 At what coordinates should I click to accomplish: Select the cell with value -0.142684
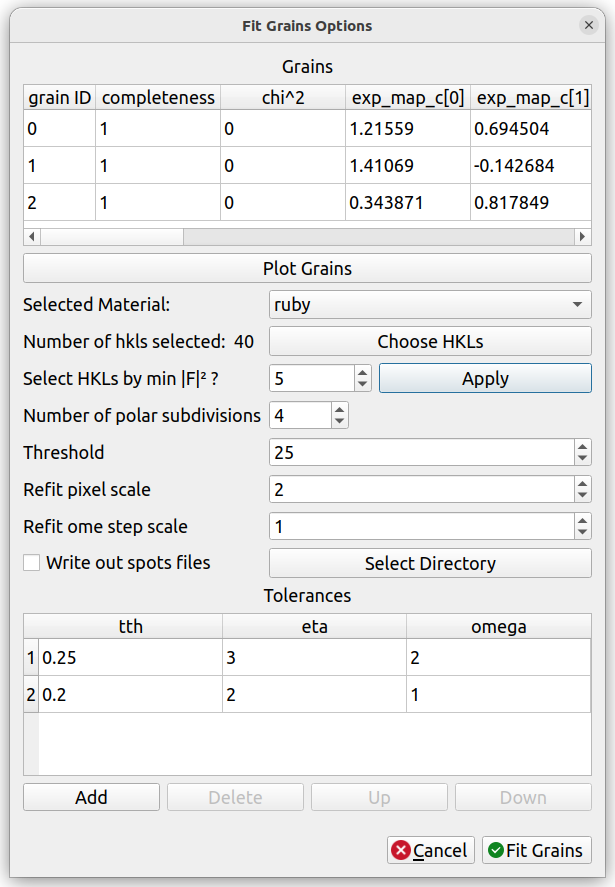[x=531, y=165]
